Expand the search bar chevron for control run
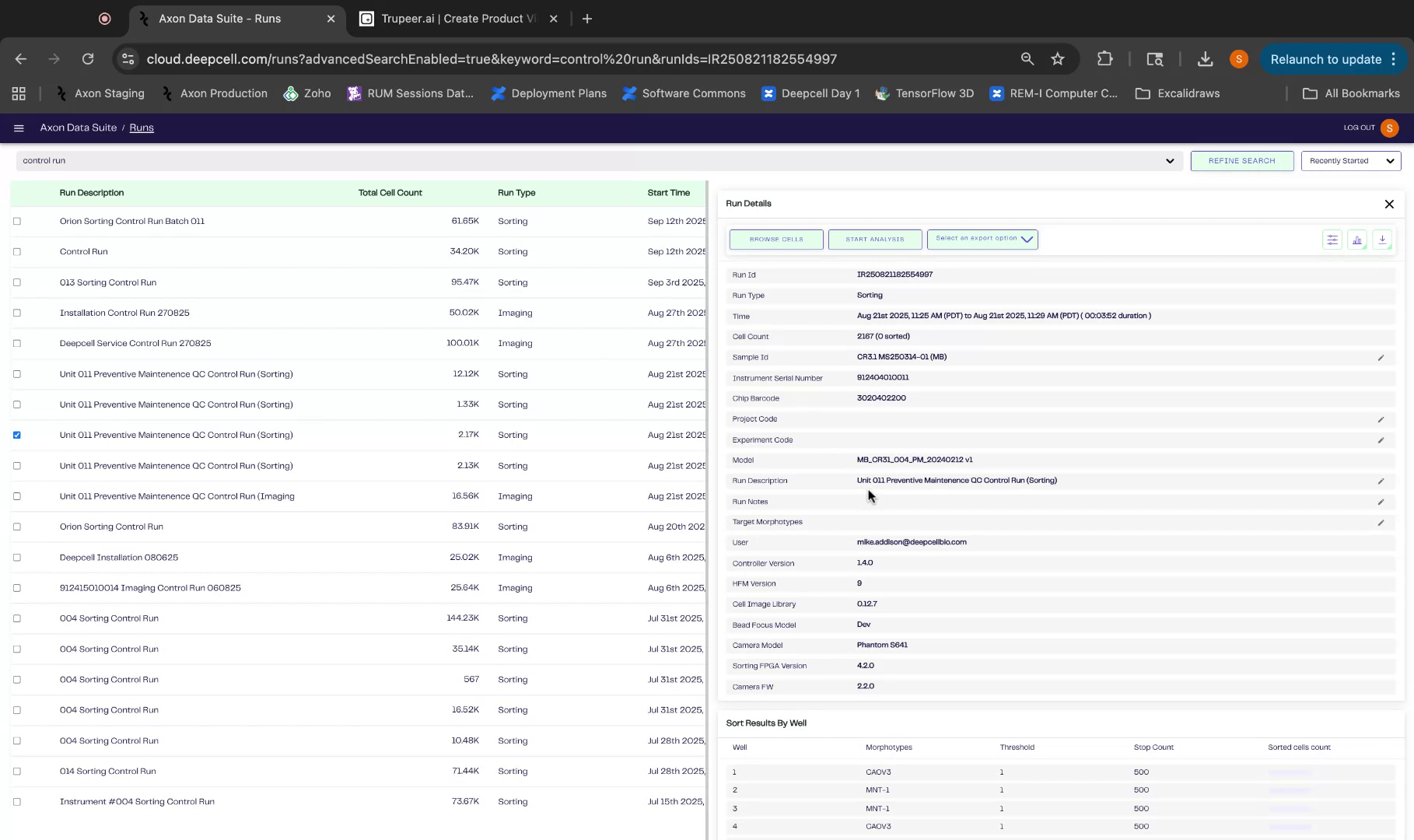 [x=1170, y=161]
